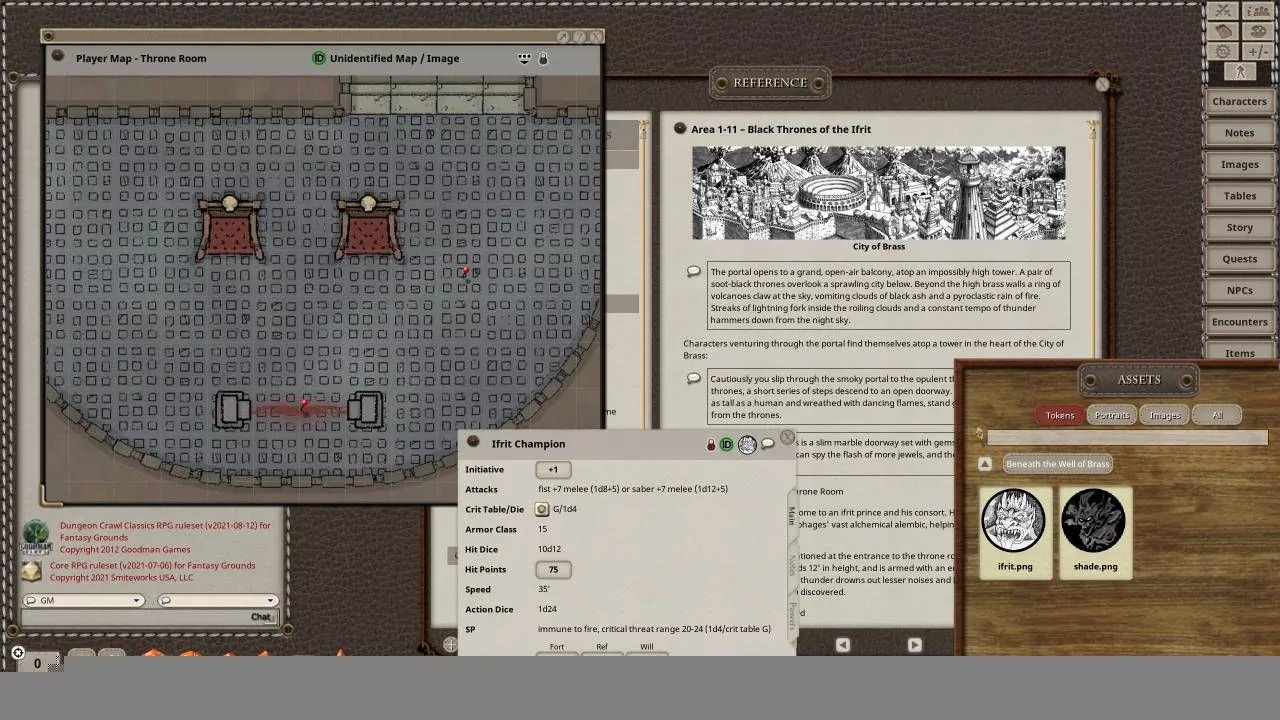The width and height of the screenshot is (1280, 720).
Task: Open the Encounters sidebar button
Action: pyautogui.click(x=1239, y=322)
